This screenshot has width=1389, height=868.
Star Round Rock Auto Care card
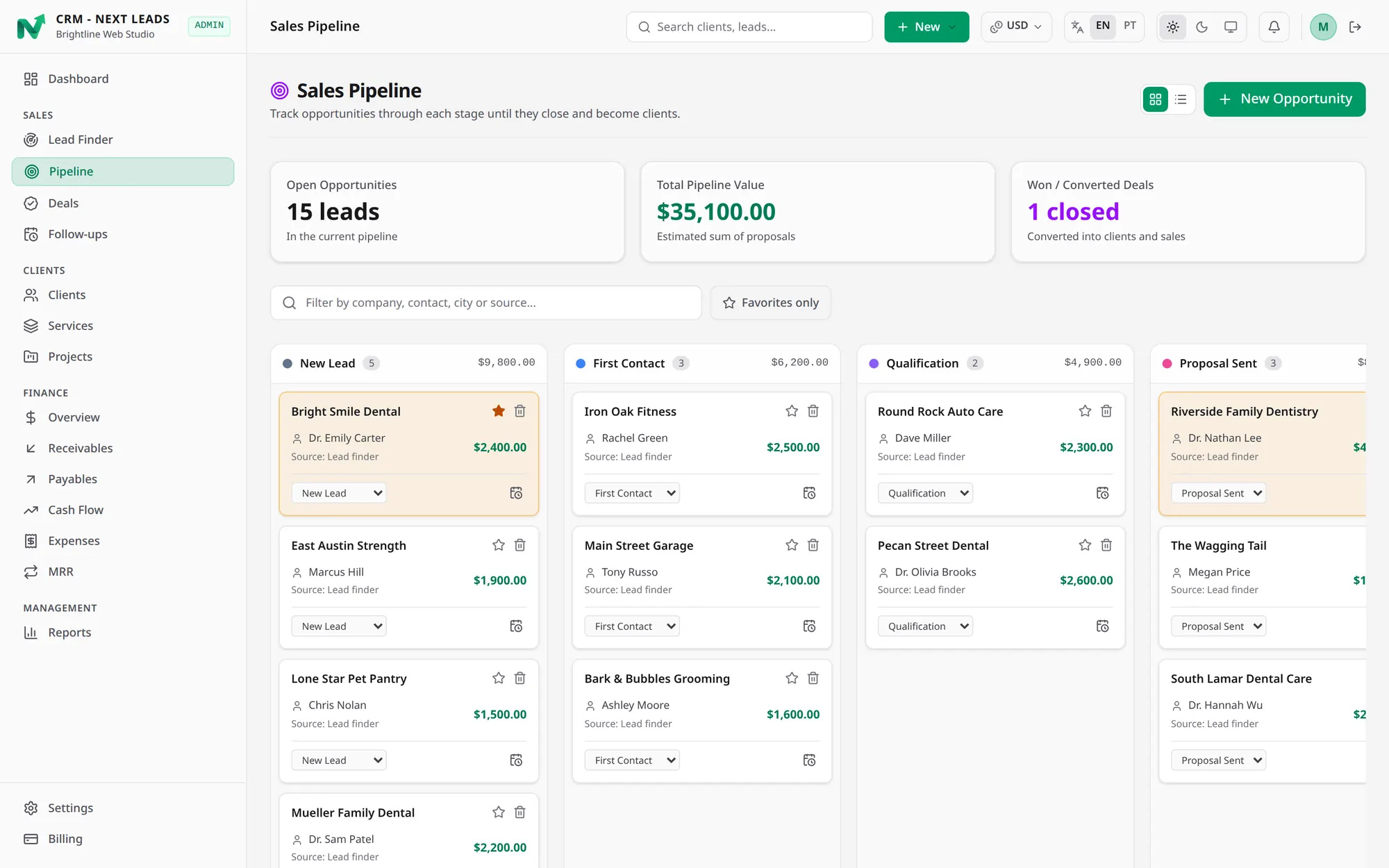tap(1085, 411)
